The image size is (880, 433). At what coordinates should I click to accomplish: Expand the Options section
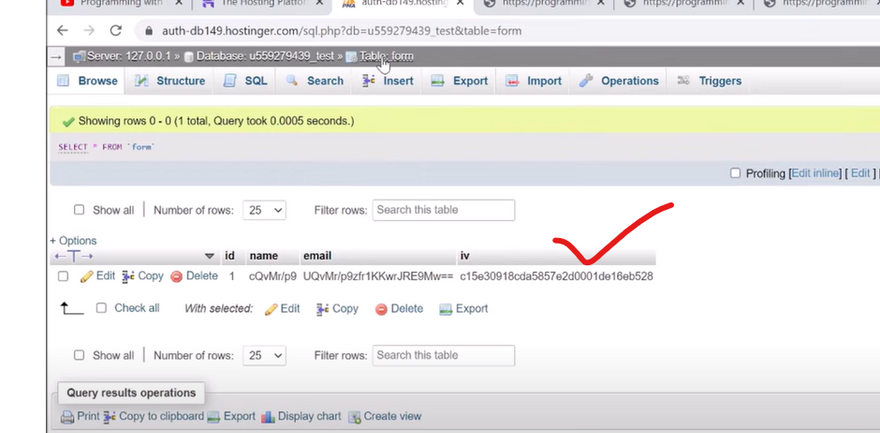click(x=73, y=241)
